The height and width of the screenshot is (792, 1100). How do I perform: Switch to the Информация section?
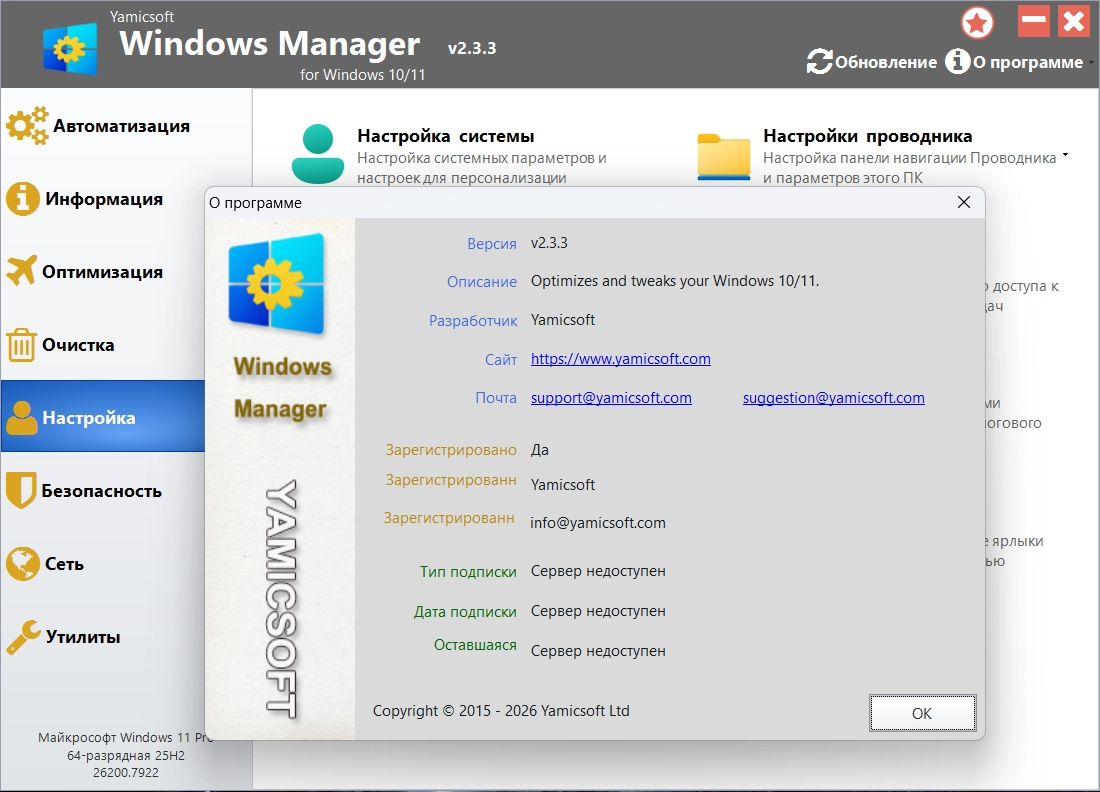[x=104, y=199]
